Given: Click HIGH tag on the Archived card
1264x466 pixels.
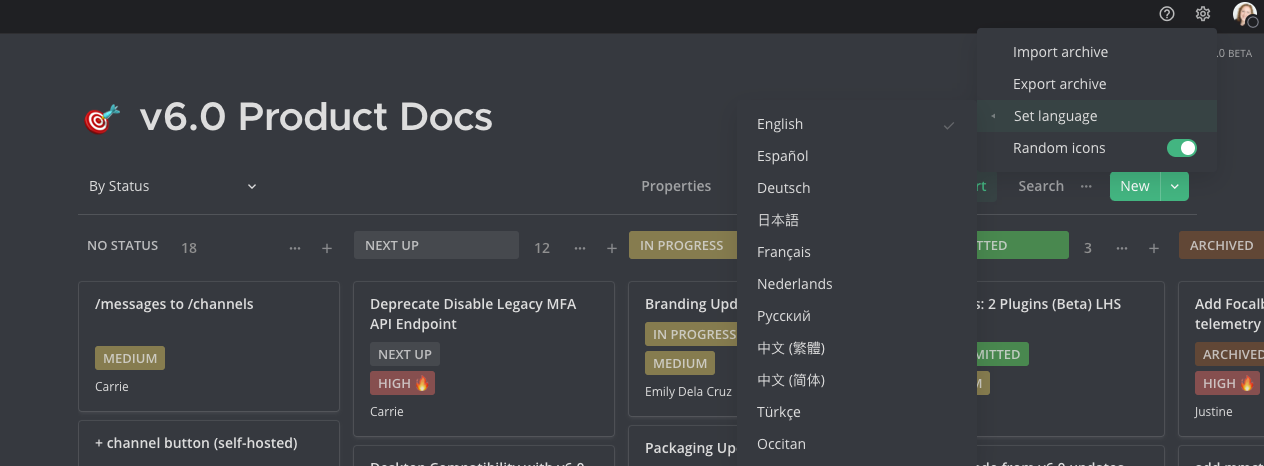Looking at the screenshot, I should (1227, 383).
